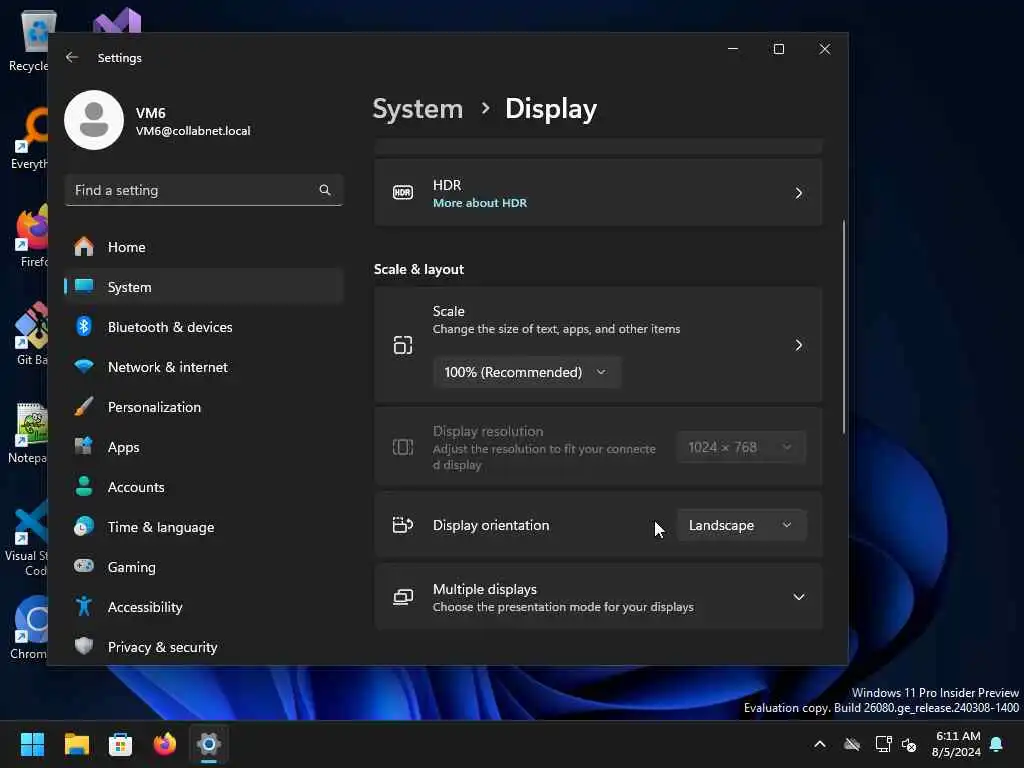Open Personalization settings
This screenshot has height=768, width=1024.
(x=204, y=407)
